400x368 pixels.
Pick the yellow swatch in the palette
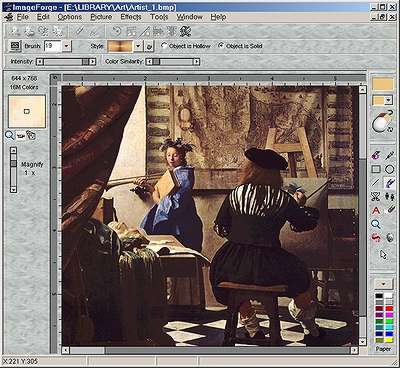coord(389,340)
